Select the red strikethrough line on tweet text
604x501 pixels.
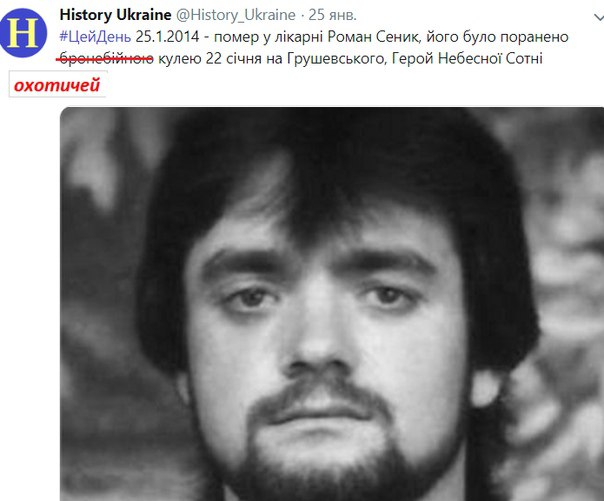click(x=105, y=59)
